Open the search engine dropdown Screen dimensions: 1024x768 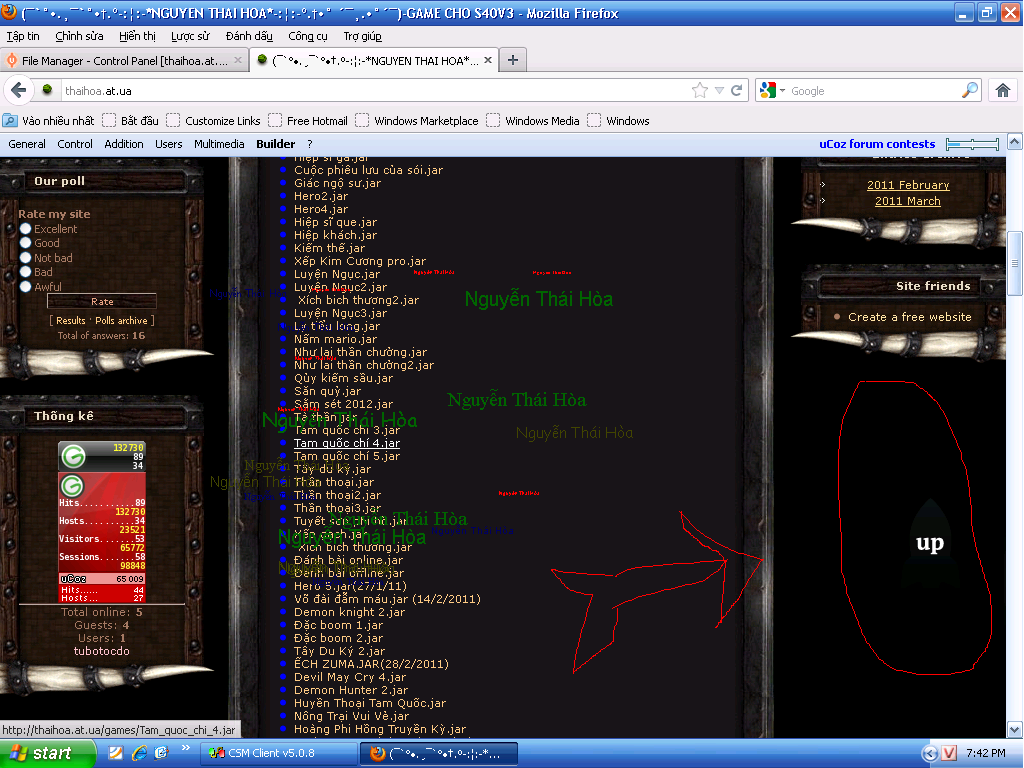[772, 90]
